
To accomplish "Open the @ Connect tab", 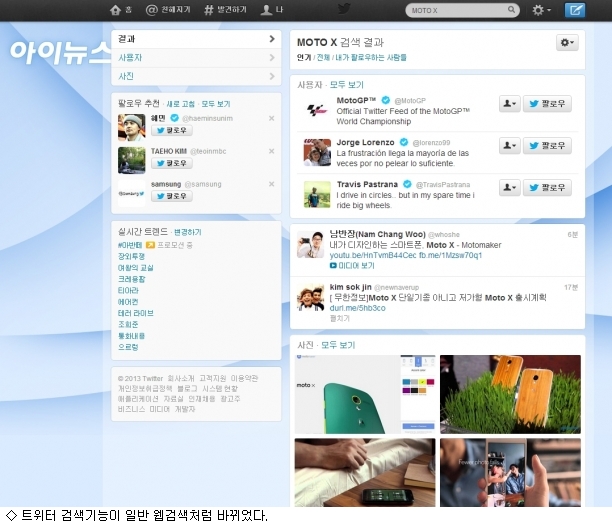I will coord(168,10).
